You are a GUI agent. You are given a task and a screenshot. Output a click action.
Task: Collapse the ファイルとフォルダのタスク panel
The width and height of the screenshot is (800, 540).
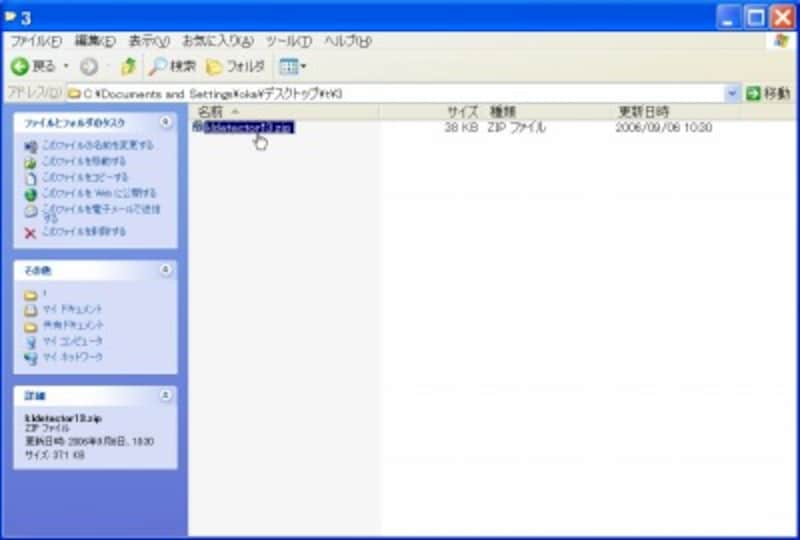click(x=165, y=122)
